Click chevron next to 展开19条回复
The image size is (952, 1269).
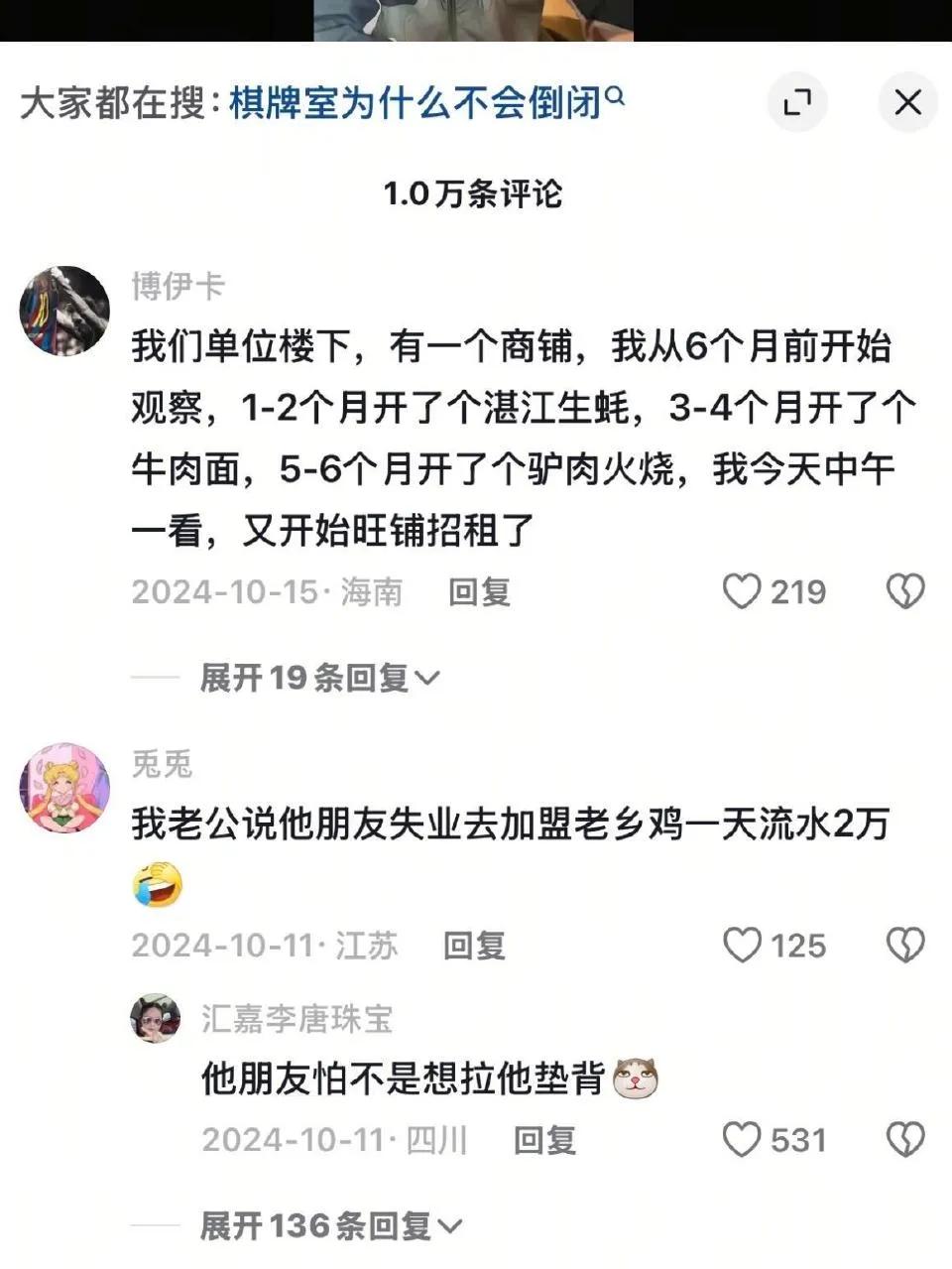pyautogui.click(x=427, y=680)
